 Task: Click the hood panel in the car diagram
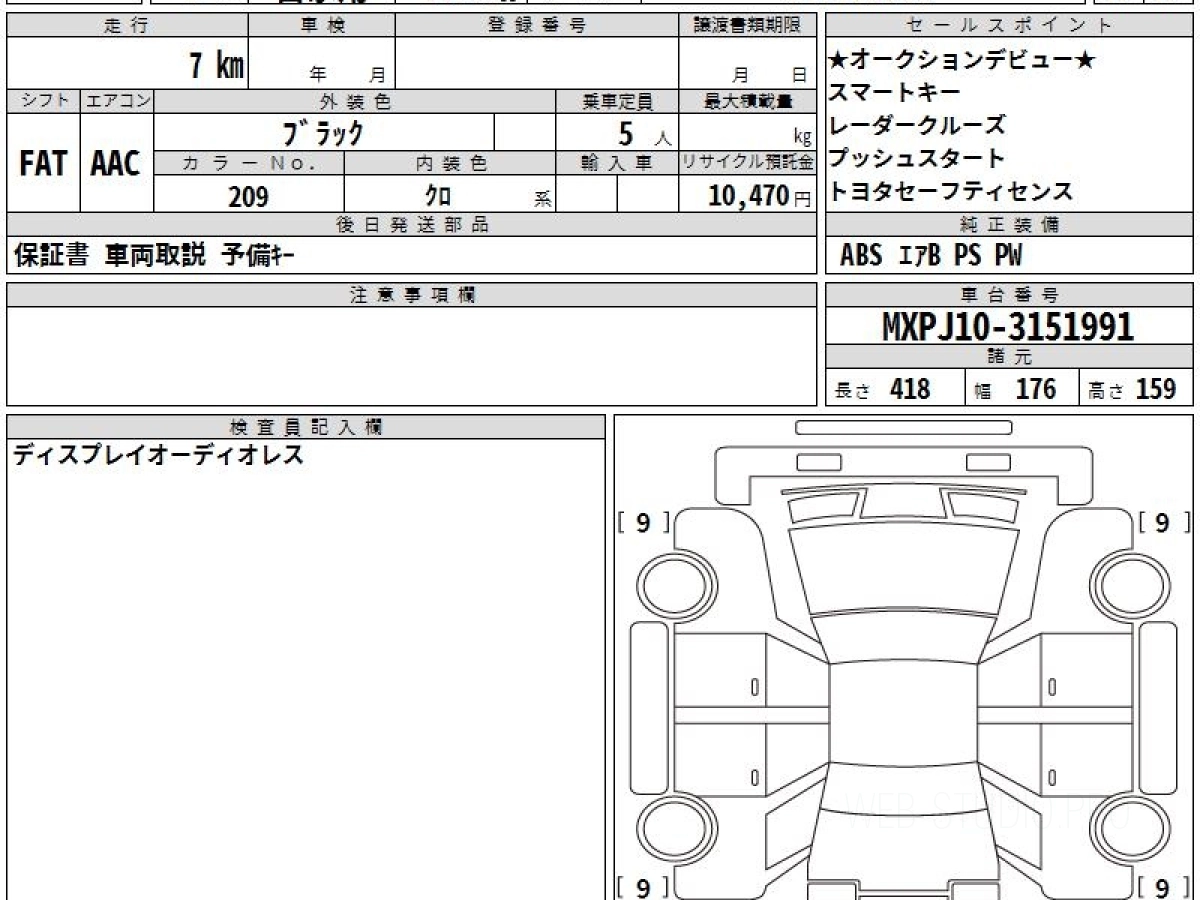tap(906, 570)
